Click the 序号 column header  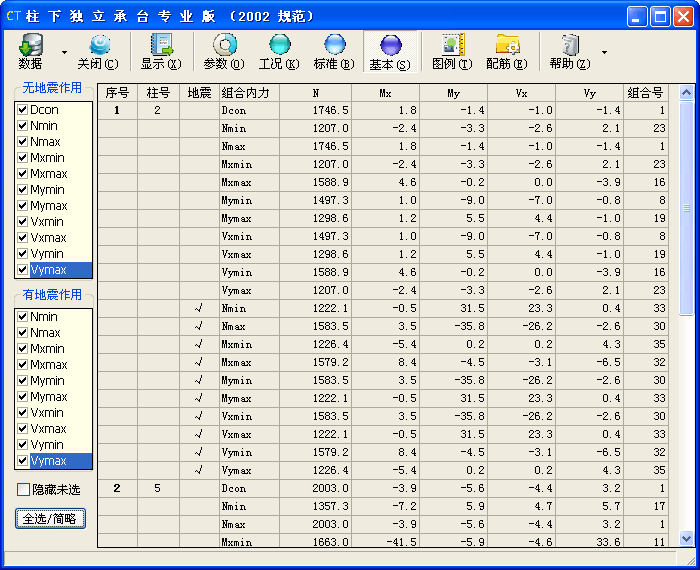[x=117, y=93]
